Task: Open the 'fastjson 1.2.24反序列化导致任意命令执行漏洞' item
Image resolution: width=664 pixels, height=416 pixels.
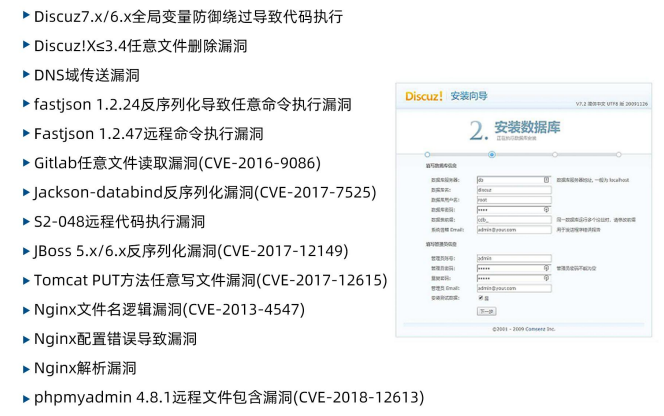Action: pyautogui.click(x=192, y=105)
